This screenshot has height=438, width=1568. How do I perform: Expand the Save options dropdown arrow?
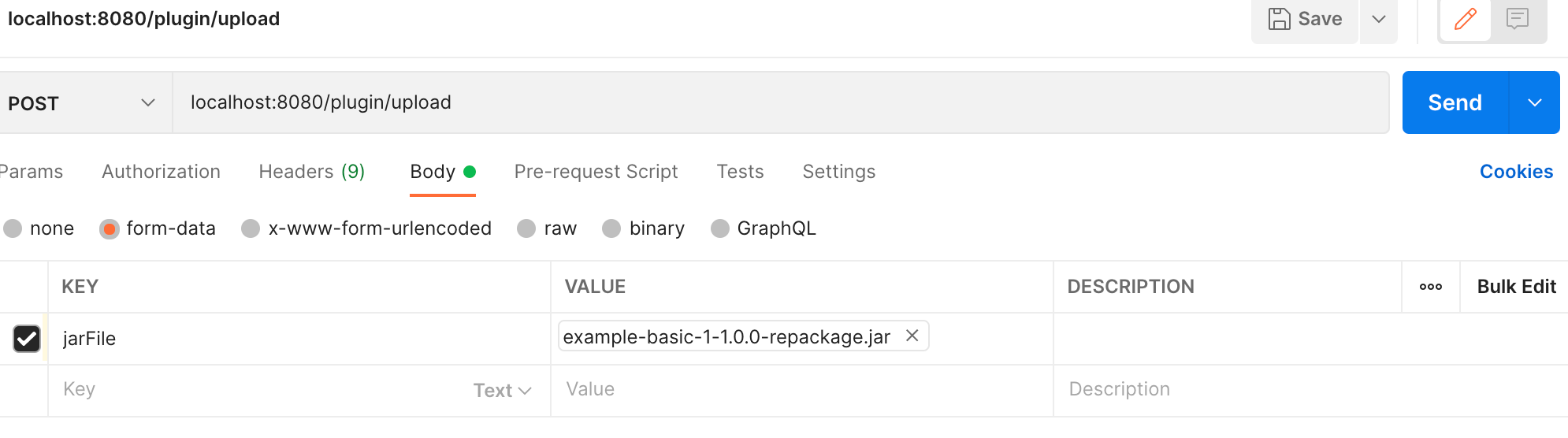tap(1378, 19)
